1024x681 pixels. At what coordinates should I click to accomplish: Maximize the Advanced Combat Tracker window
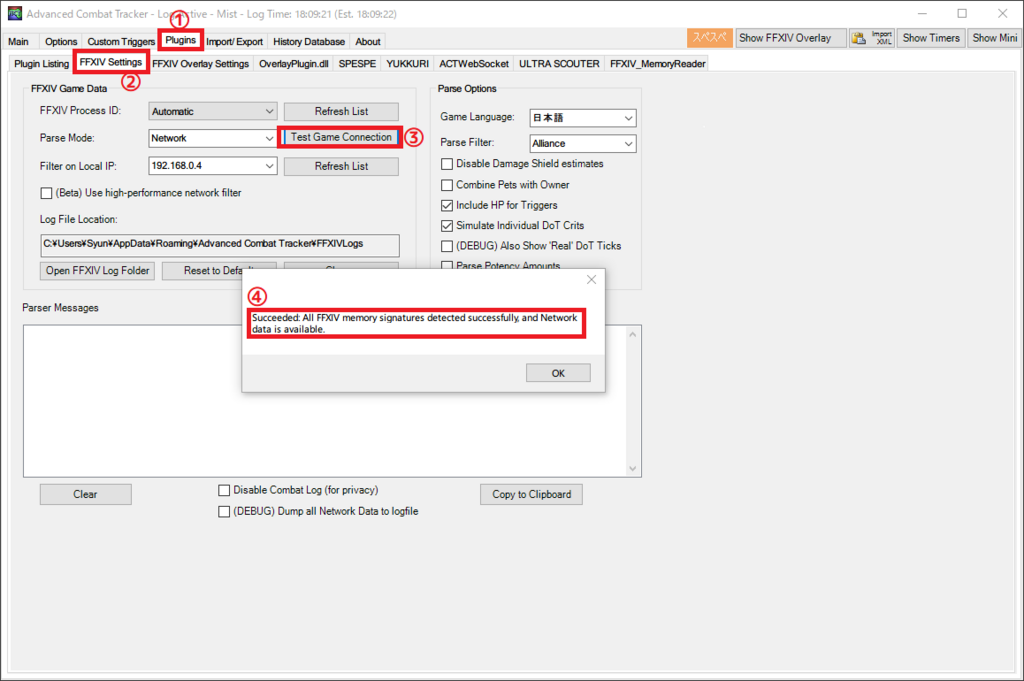point(962,14)
